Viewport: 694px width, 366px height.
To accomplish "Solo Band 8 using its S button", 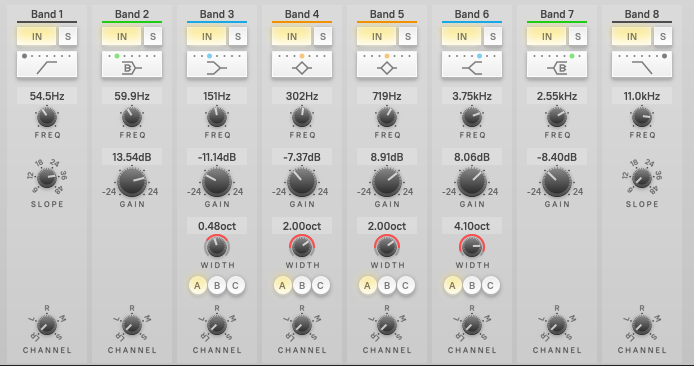I will coord(663,36).
